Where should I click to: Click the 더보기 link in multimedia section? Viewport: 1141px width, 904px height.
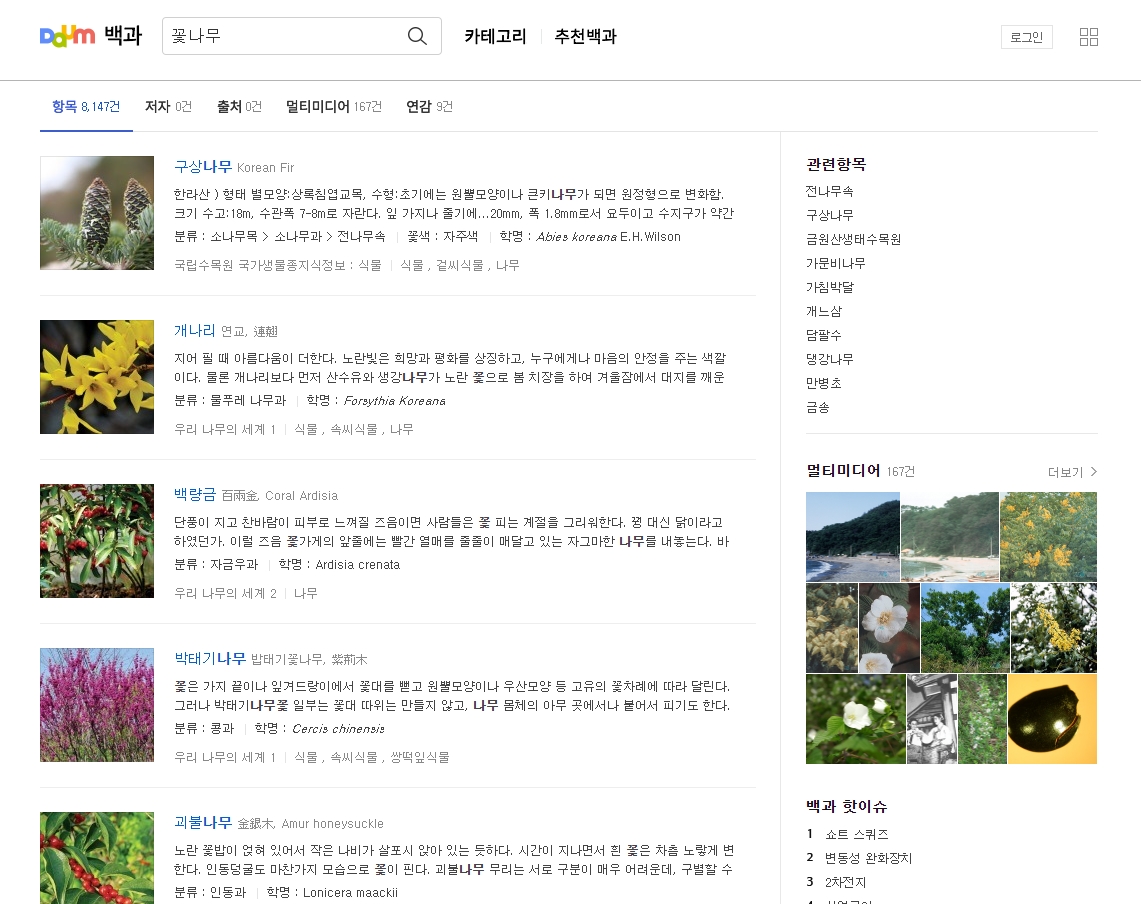click(1072, 472)
